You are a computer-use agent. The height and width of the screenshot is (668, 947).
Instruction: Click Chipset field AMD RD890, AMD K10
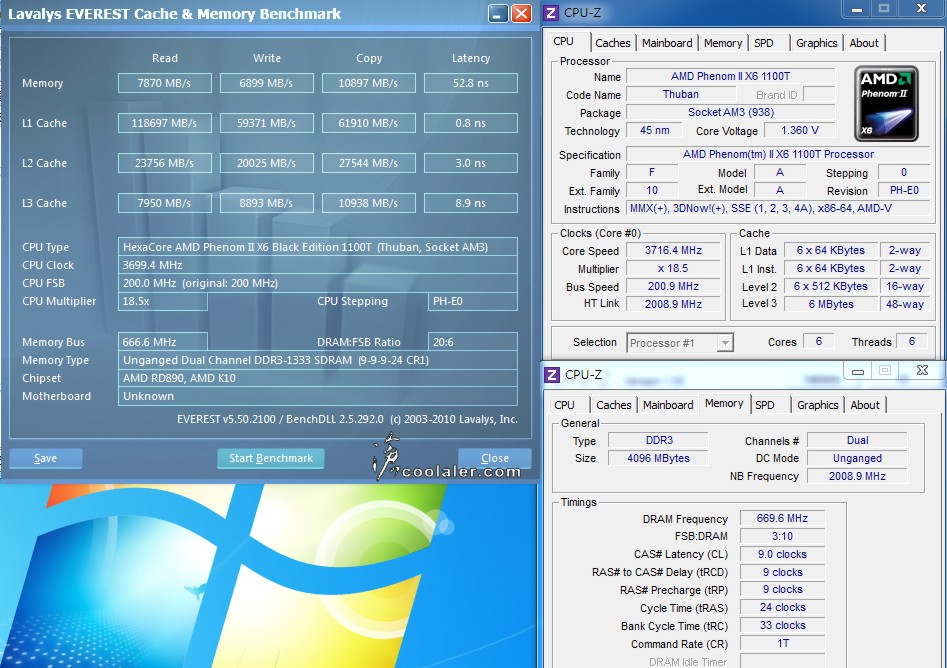click(x=318, y=378)
